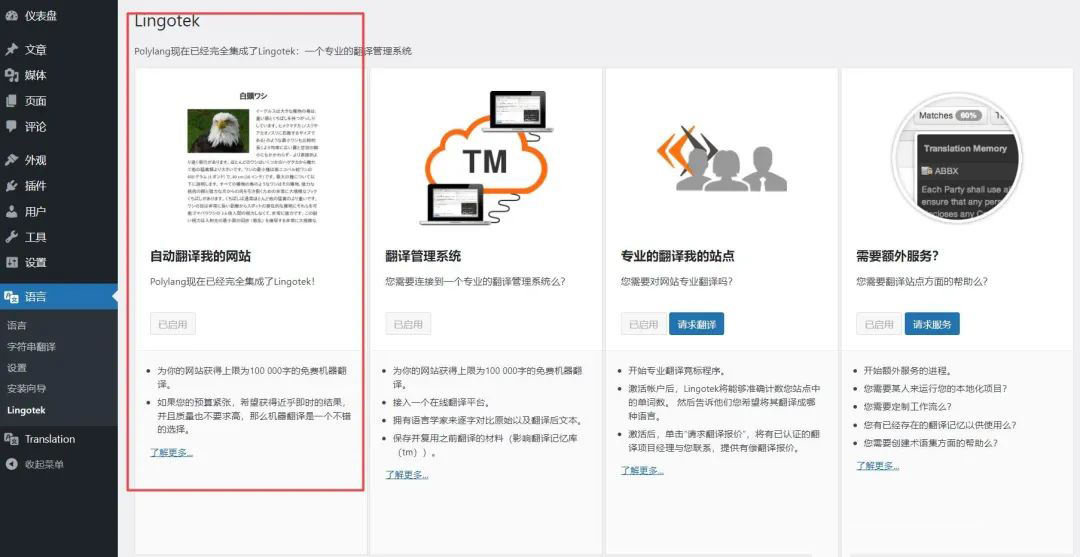Open the 语言 submenu entry

tap(17, 326)
